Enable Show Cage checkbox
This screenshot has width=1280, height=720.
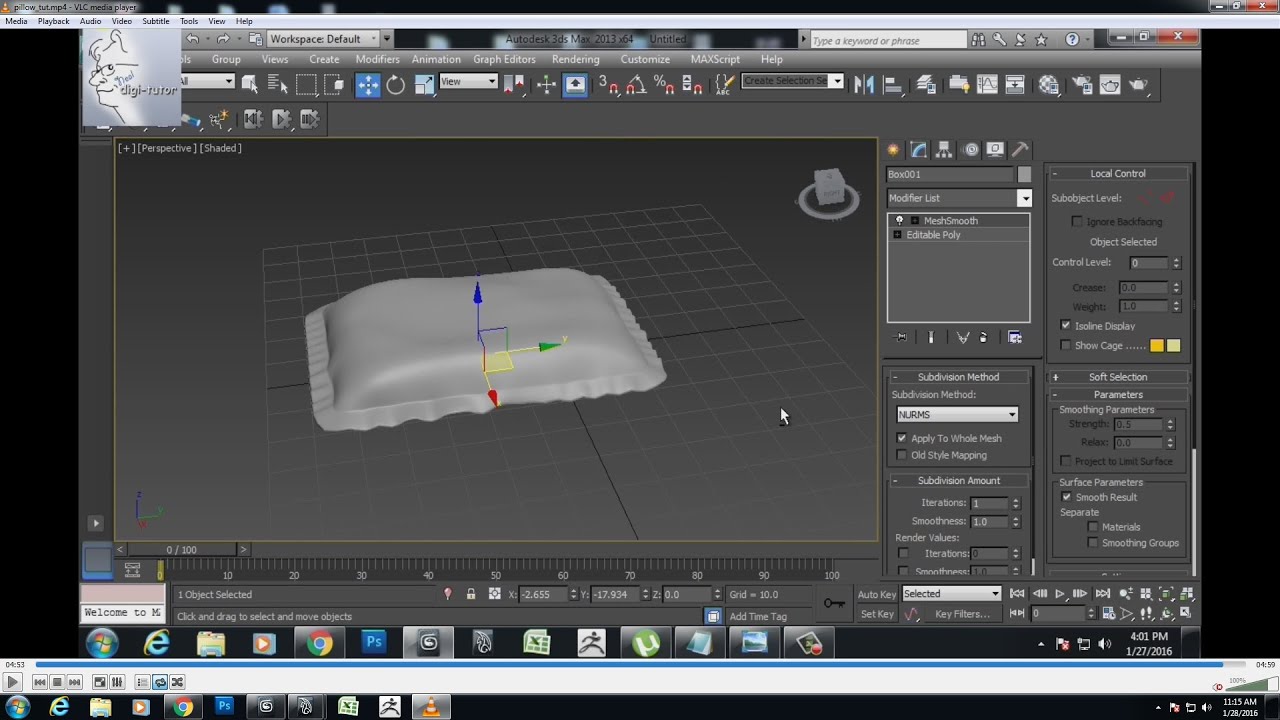(x=1065, y=345)
